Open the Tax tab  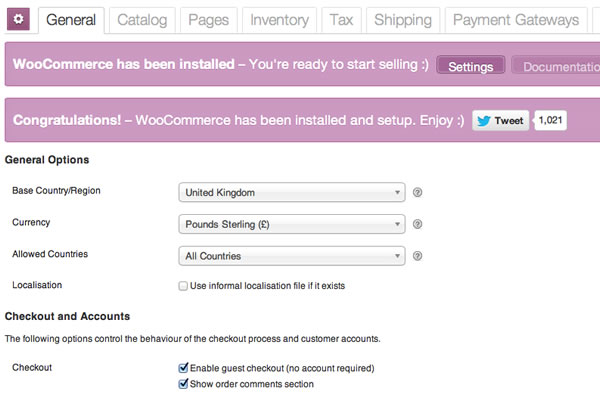point(341,20)
